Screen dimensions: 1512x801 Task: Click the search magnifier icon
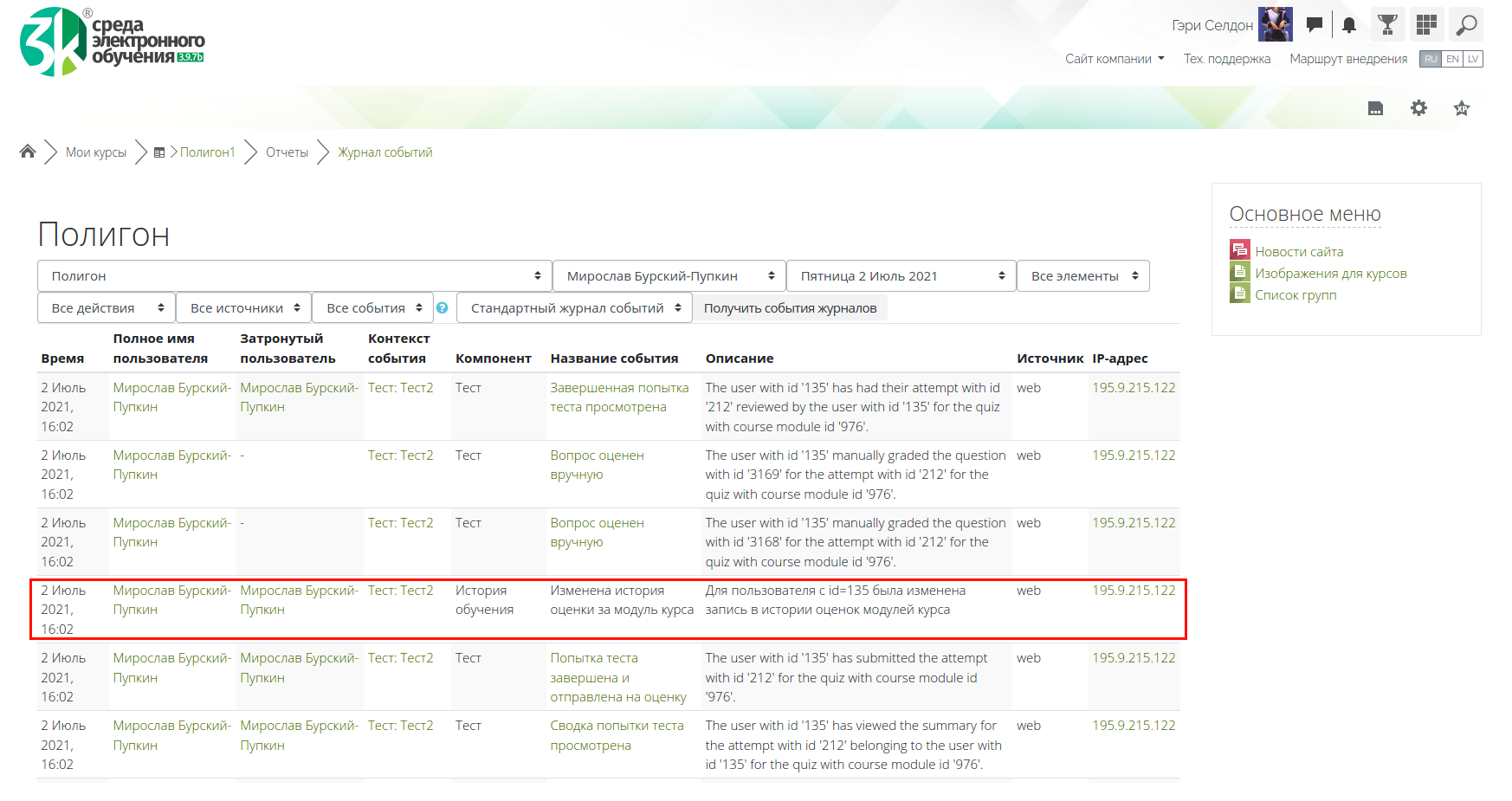tap(1466, 25)
